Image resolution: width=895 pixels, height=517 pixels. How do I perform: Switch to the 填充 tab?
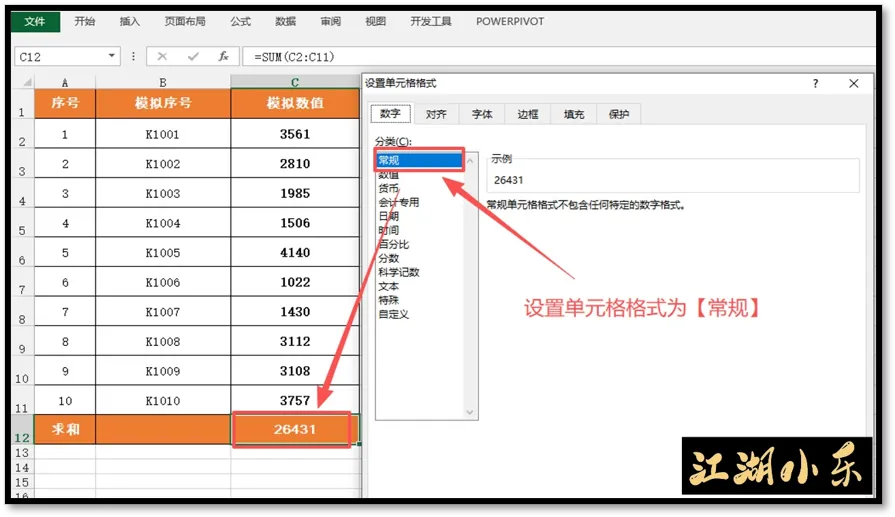[x=574, y=114]
